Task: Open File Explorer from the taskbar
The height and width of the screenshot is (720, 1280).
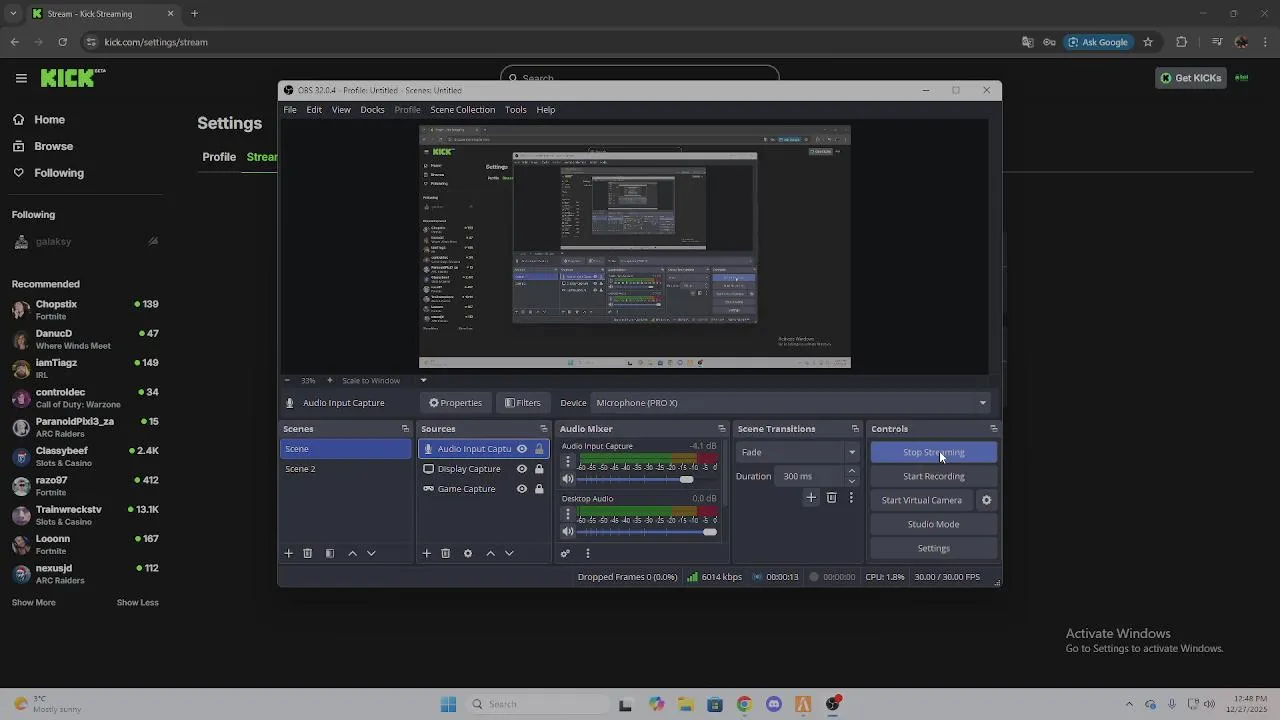Action: pos(685,704)
